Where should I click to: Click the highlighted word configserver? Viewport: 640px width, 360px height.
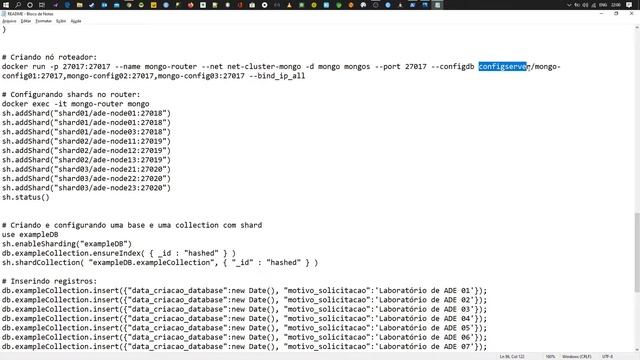click(x=504, y=67)
